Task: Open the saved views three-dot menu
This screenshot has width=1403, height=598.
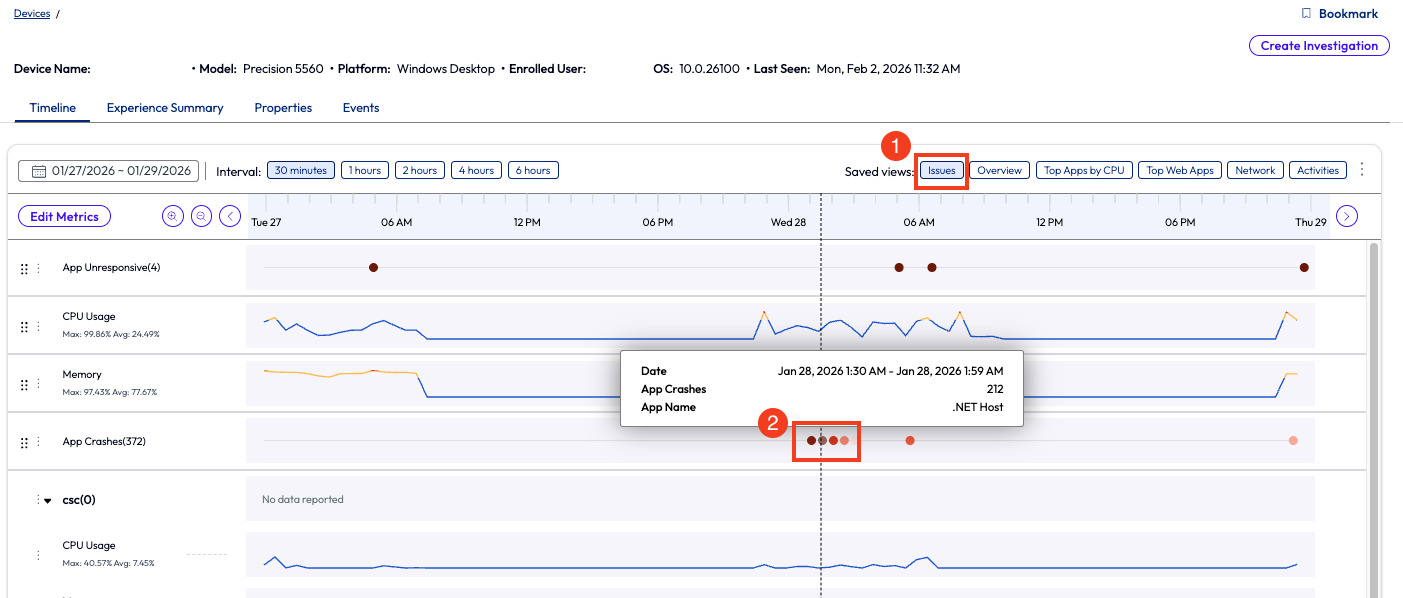Action: tap(1361, 170)
